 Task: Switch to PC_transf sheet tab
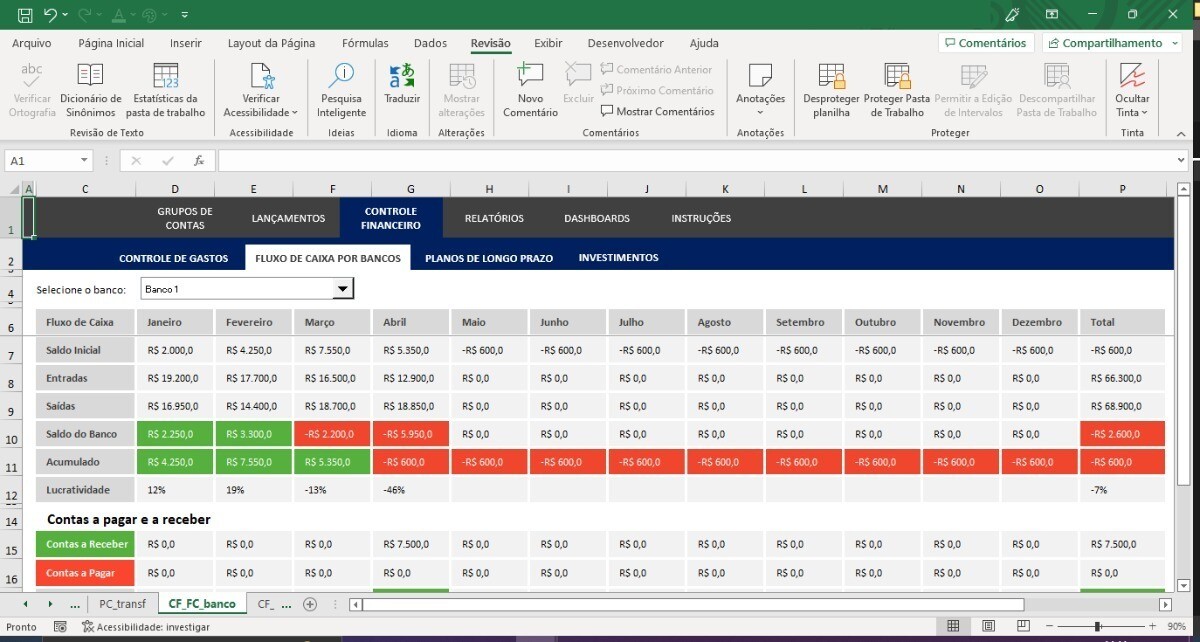point(122,604)
